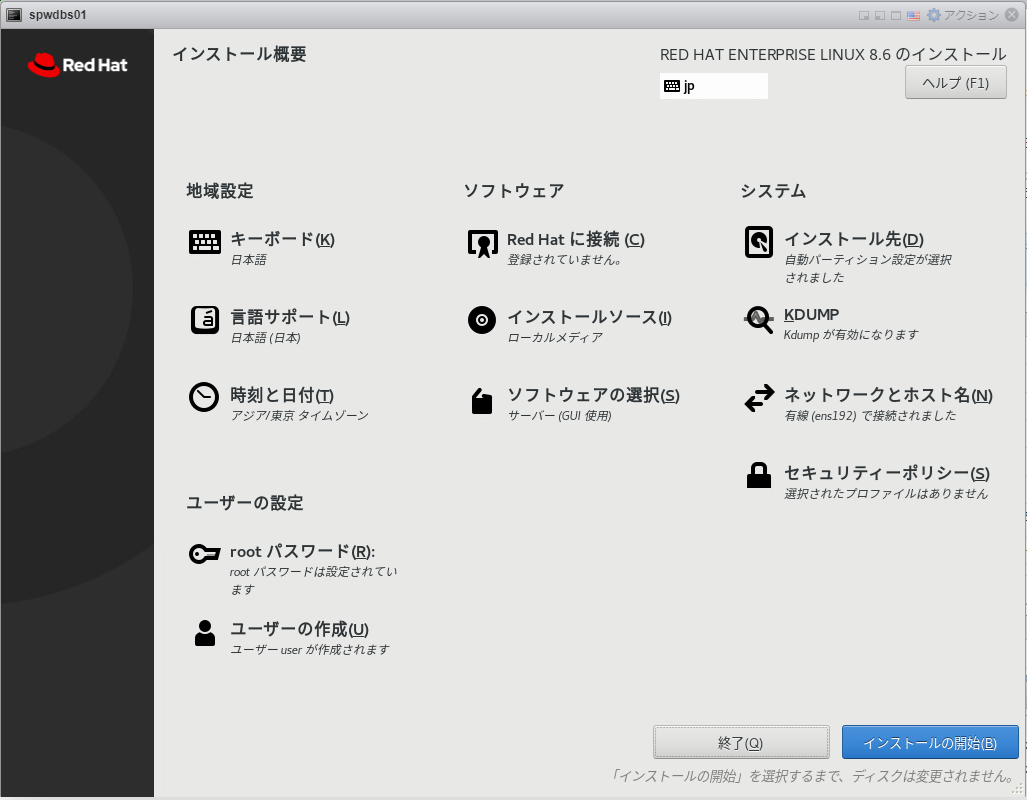
Task: Open ネットワークとホスト名 network arrows icon
Action: click(x=759, y=396)
